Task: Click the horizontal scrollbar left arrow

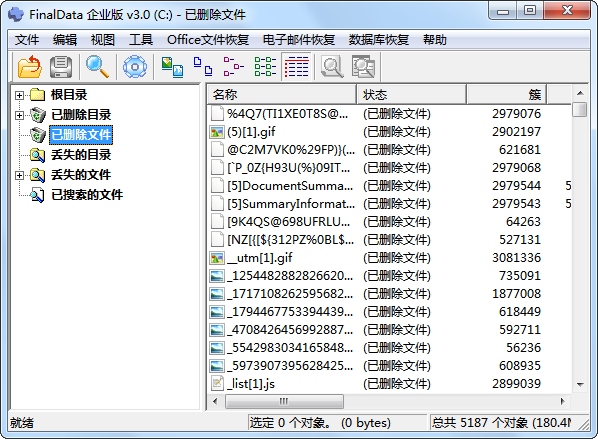Action: click(x=215, y=401)
